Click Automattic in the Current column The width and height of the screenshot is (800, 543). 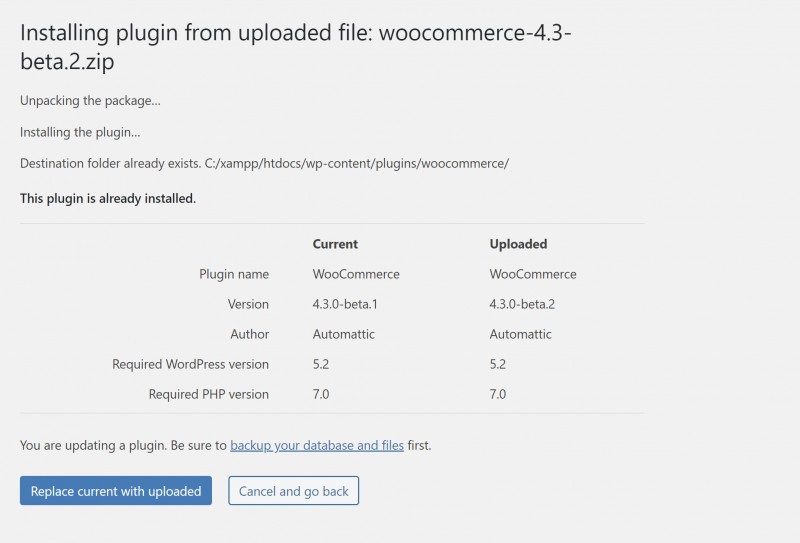(343, 334)
